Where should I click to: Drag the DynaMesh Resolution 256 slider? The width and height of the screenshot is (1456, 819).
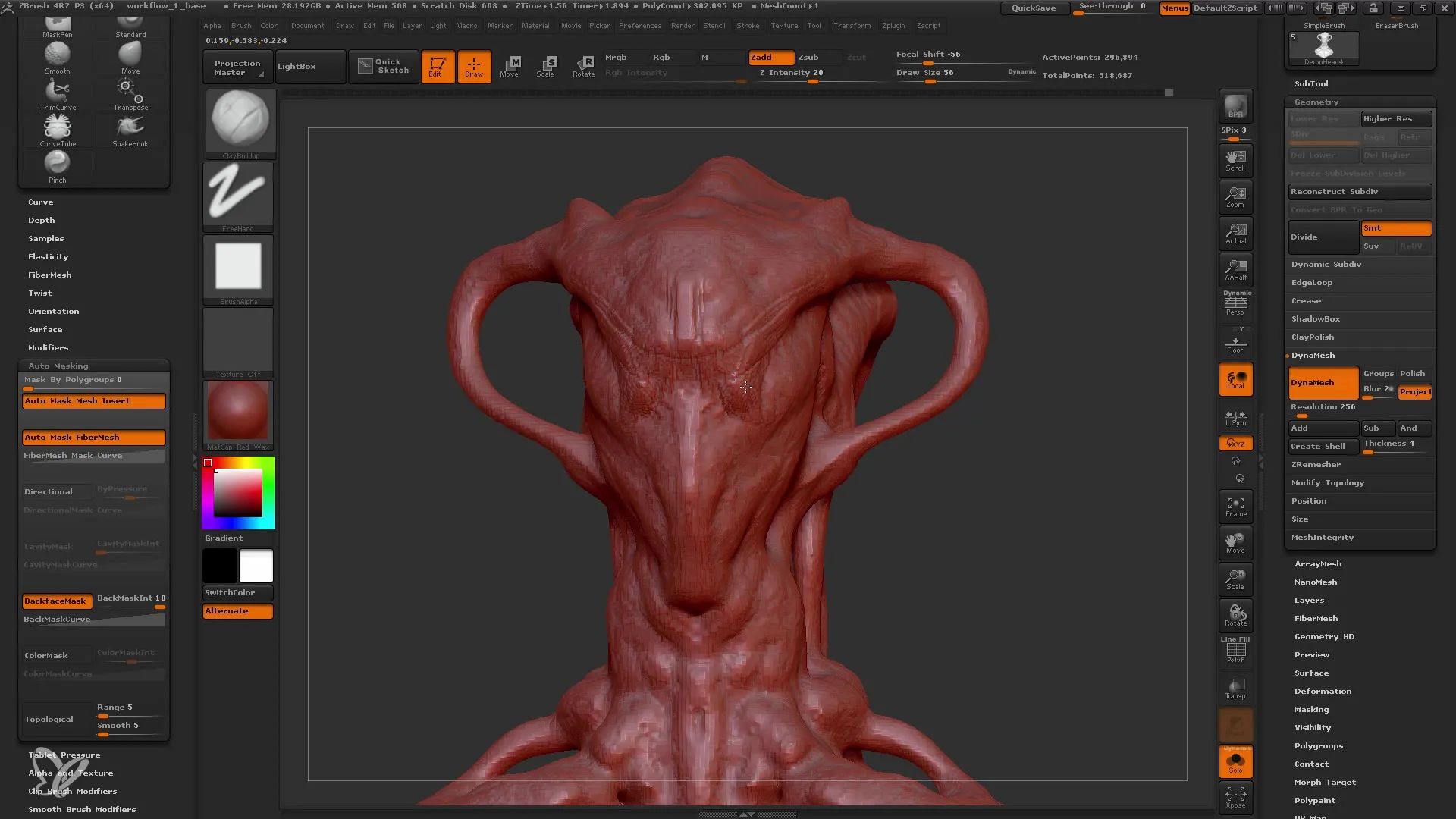coord(1299,417)
